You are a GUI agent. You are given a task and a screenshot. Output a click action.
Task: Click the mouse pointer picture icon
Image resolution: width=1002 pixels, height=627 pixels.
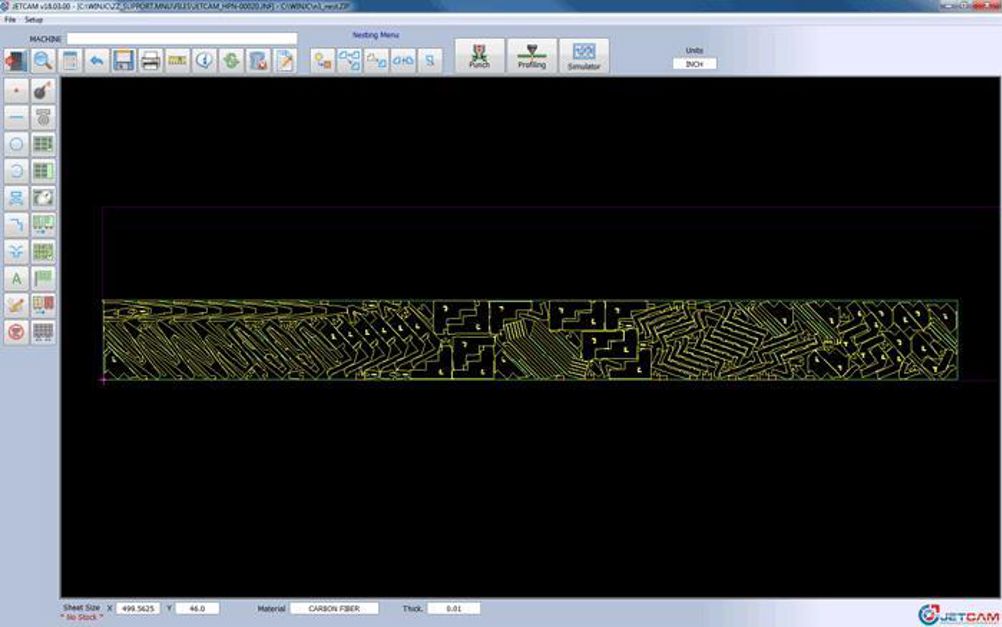[43, 198]
